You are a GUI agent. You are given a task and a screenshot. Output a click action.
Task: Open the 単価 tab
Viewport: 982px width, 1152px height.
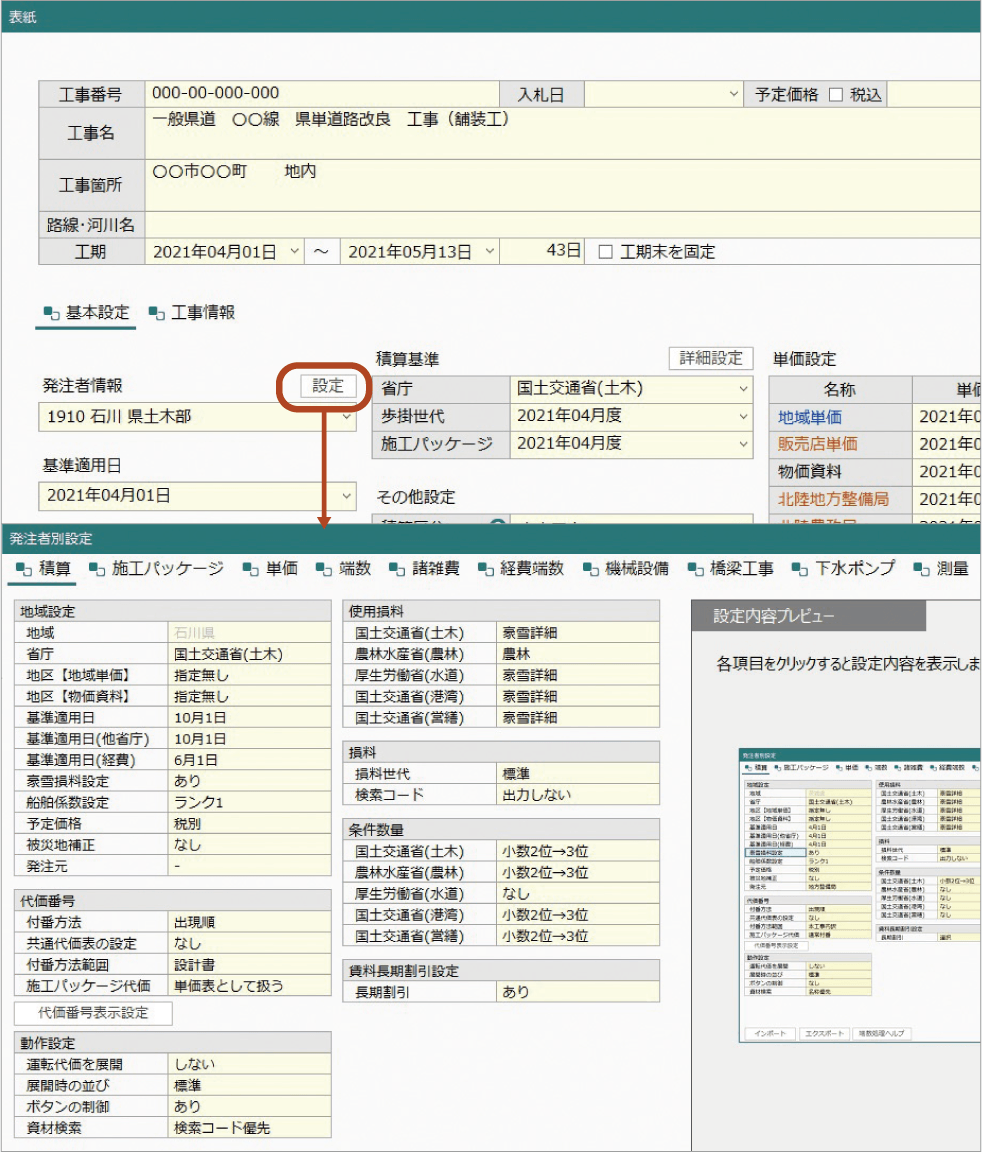271,569
